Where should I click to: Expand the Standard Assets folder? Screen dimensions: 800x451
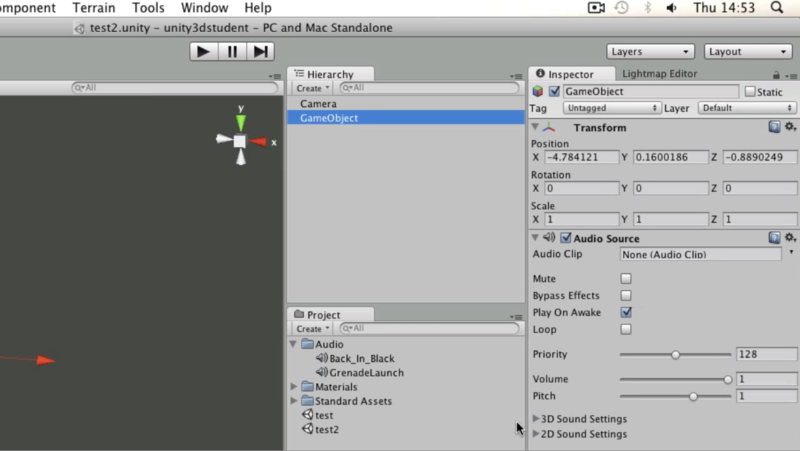(294, 400)
